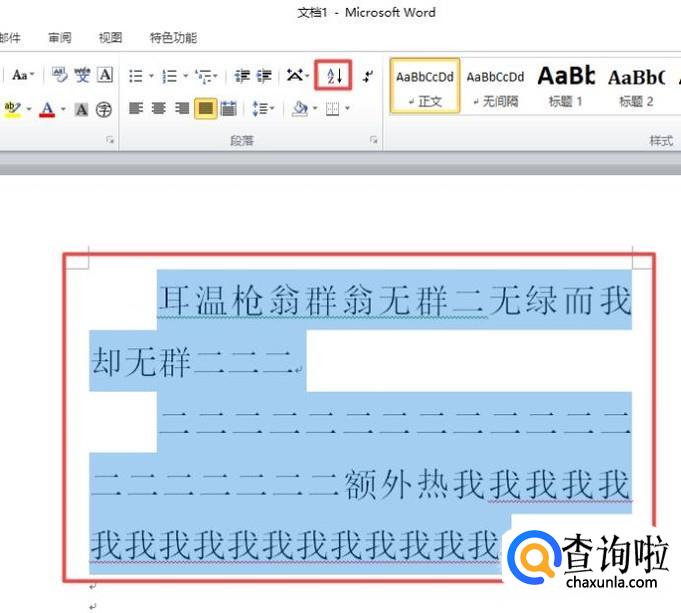Apply the 标题 1 style
Screen dimensions: 681x613
pyautogui.click(x=565, y=86)
